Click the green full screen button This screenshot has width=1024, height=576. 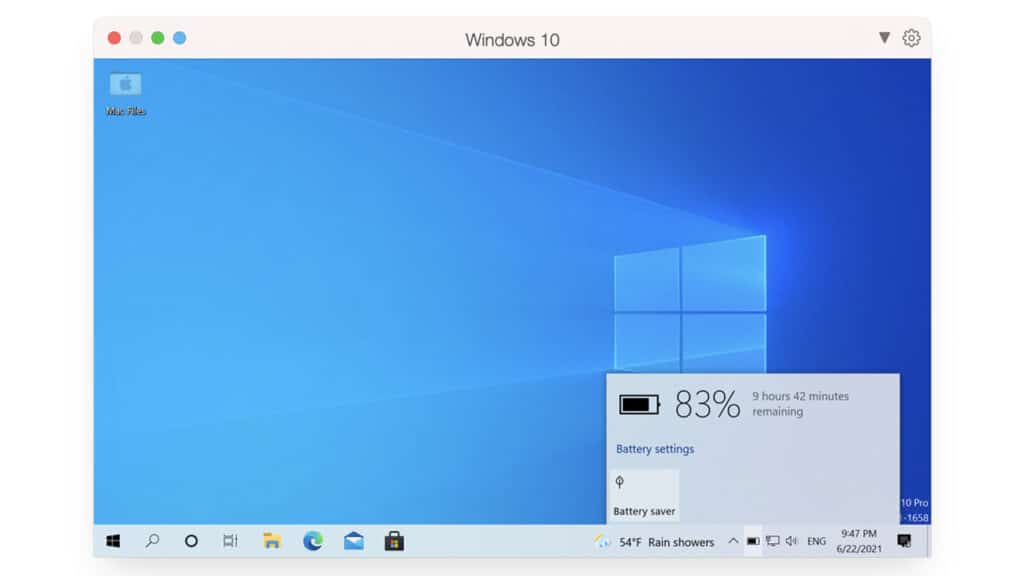(157, 38)
